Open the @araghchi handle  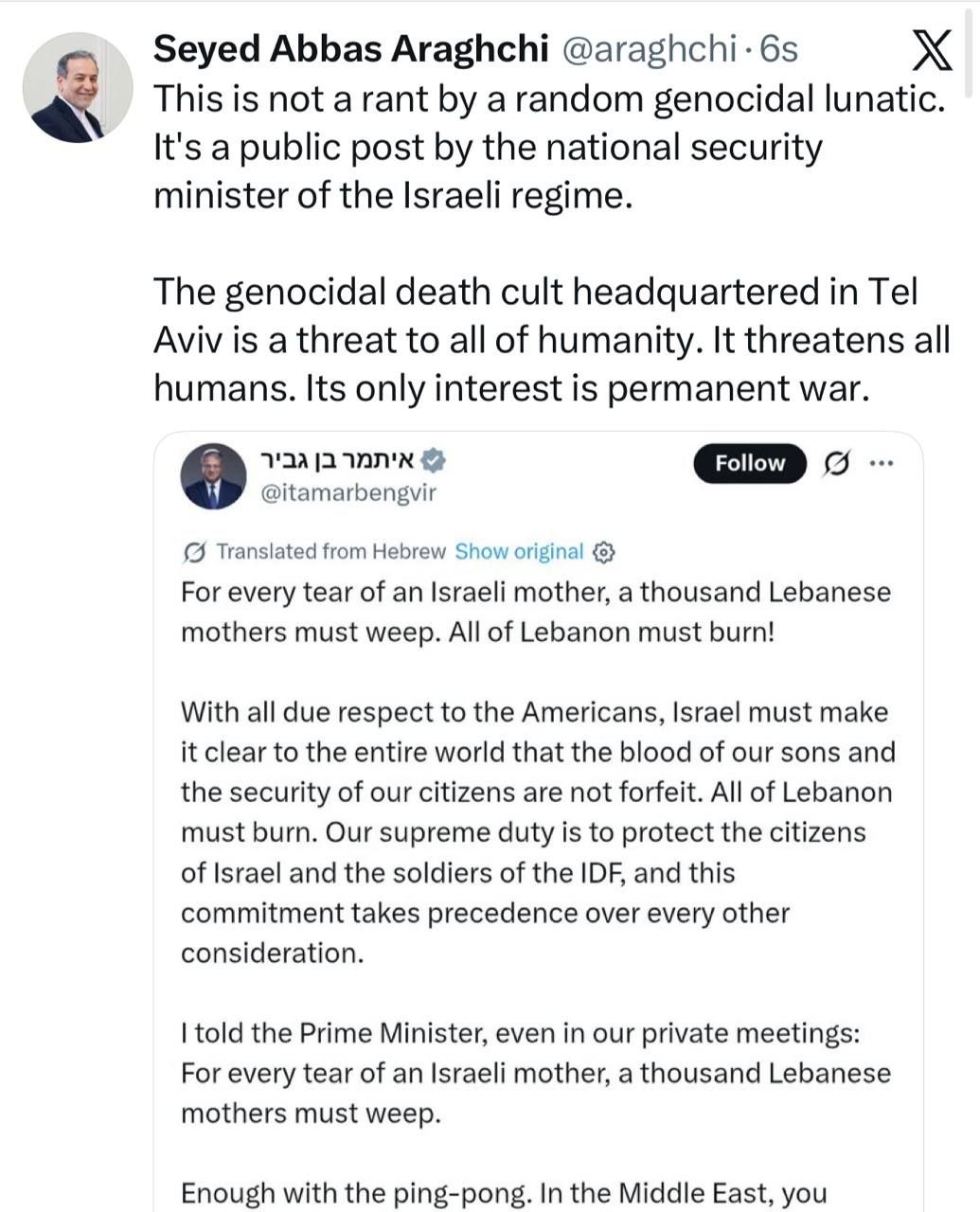(x=650, y=49)
